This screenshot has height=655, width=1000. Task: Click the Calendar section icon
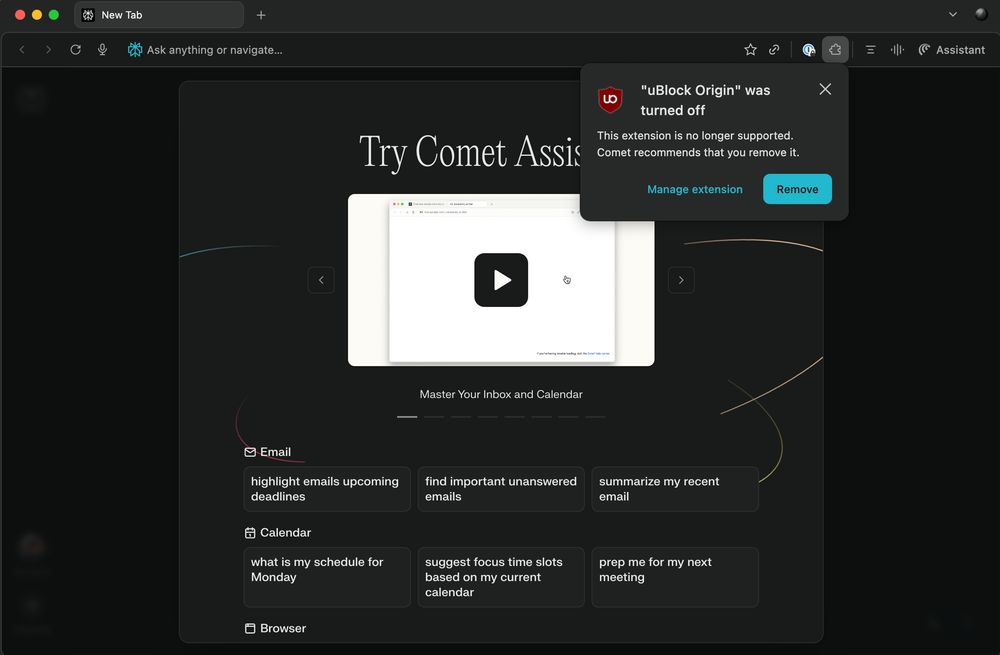[250, 533]
